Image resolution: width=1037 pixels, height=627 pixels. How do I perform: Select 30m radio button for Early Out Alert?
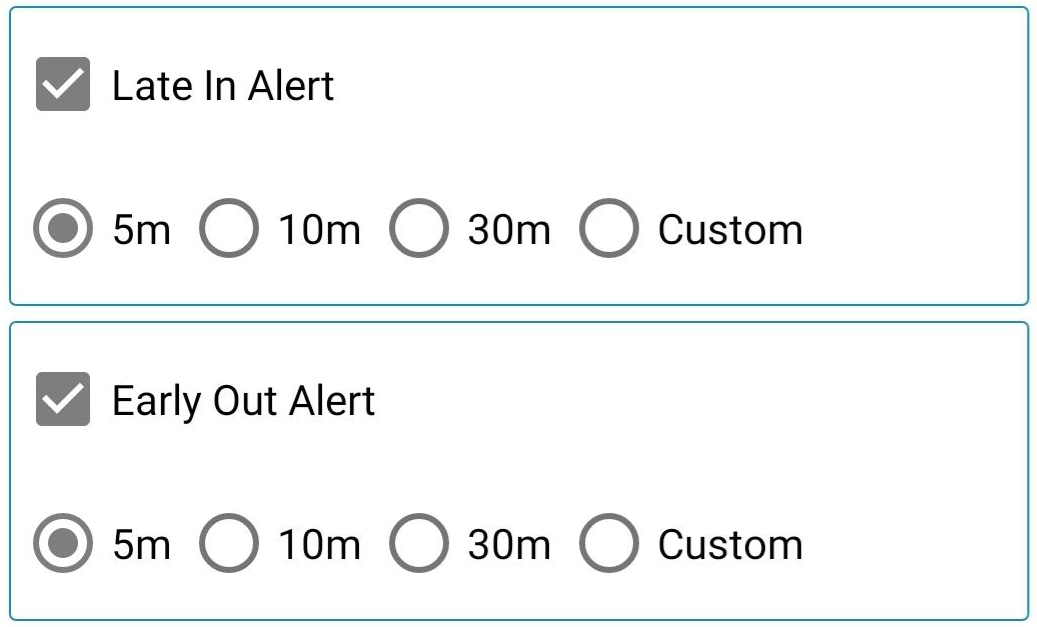418,545
